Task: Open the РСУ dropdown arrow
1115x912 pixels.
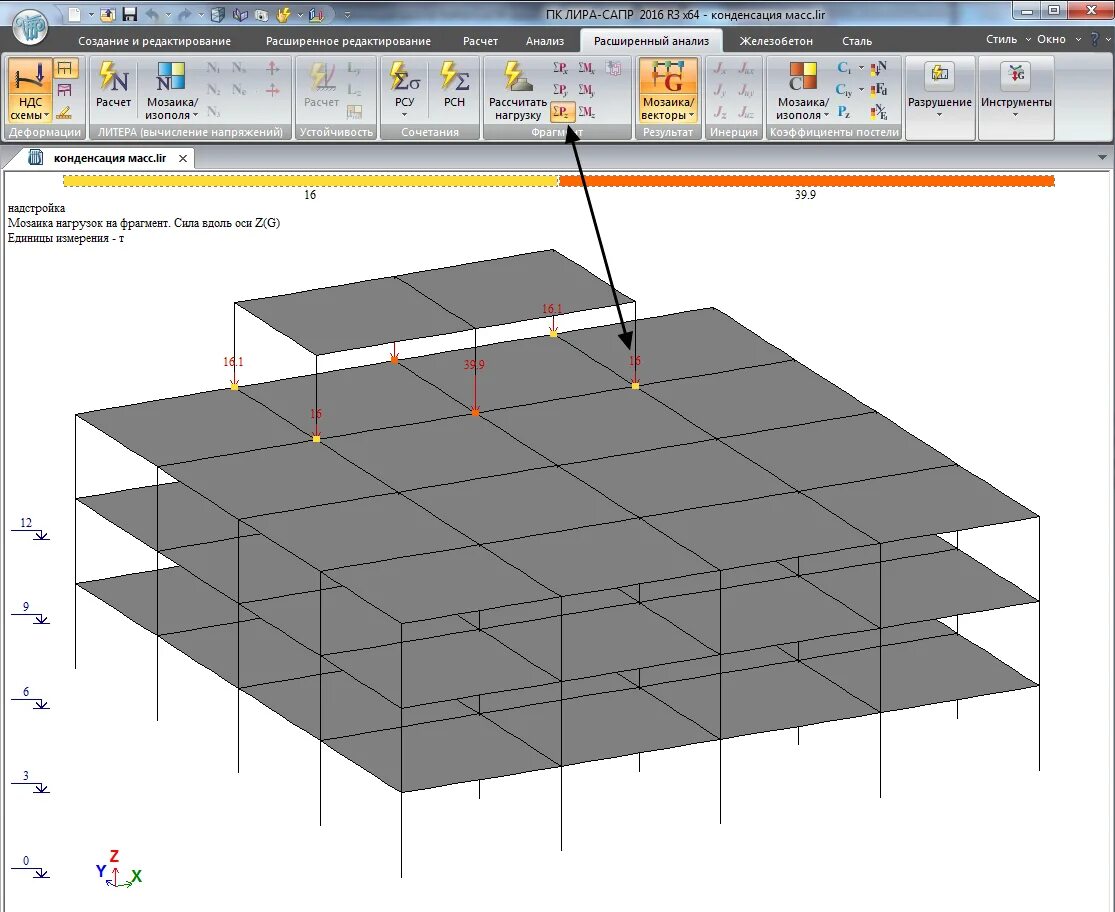Action: tap(404, 114)
